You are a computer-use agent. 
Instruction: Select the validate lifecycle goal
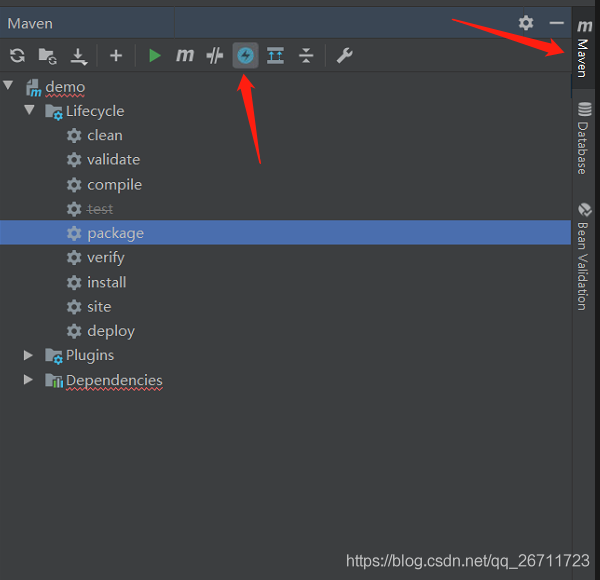285,160
